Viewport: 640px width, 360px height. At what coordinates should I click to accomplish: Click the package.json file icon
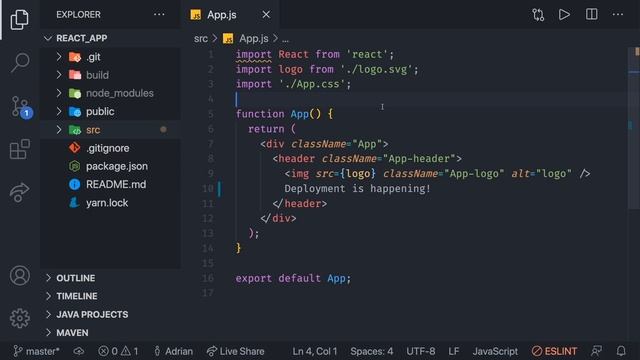tap(74, 166)
